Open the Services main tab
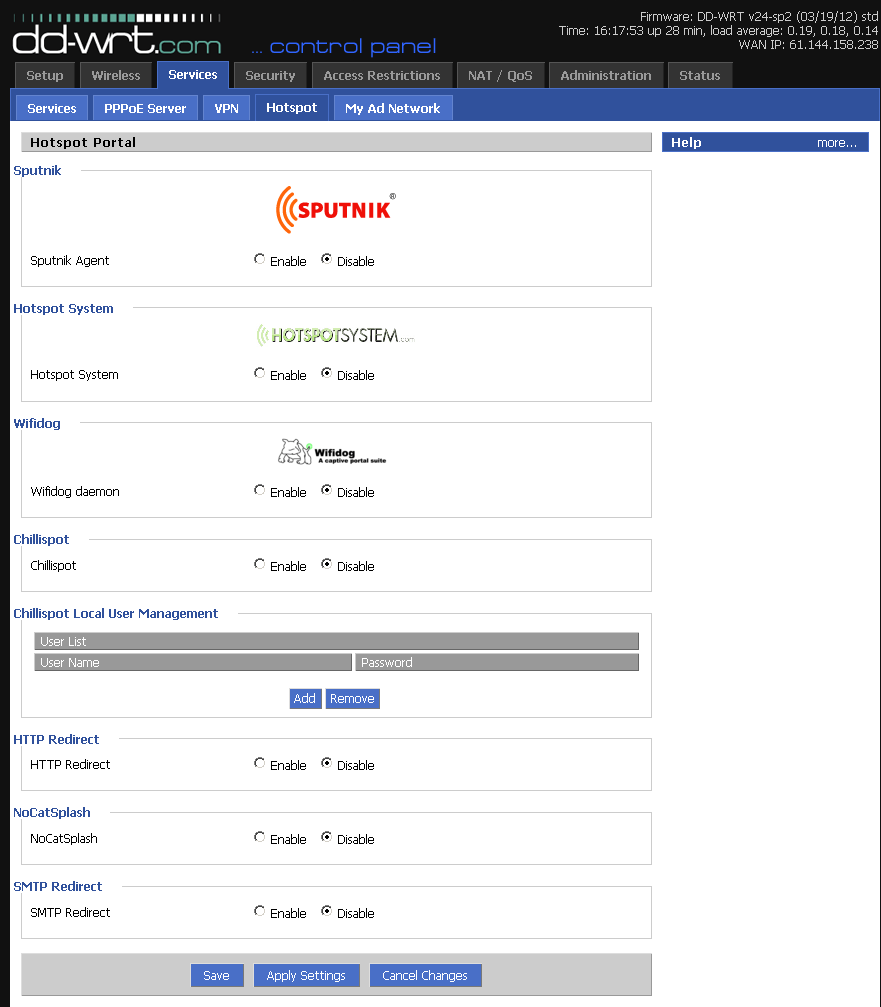This screenshot has width=881, height=1007. (x=193, y=74)
